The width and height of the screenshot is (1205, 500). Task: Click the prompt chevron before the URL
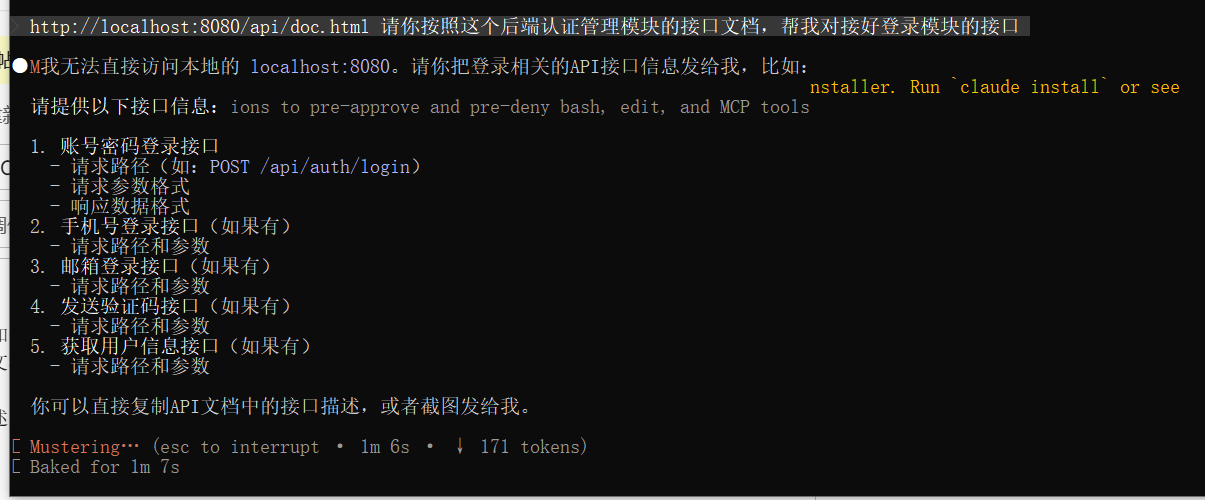(15, 27)
